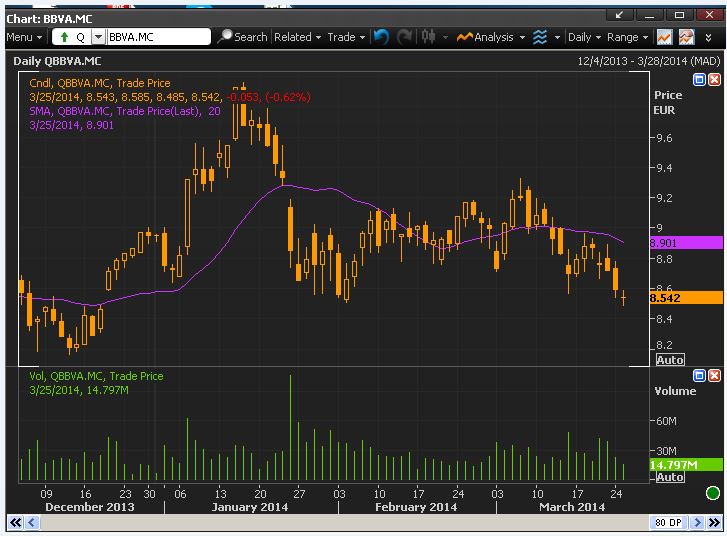Viewport: 727px width, 536px height.
Task: Expand the Q instrument type dropdown
Action: coord(98,37)
